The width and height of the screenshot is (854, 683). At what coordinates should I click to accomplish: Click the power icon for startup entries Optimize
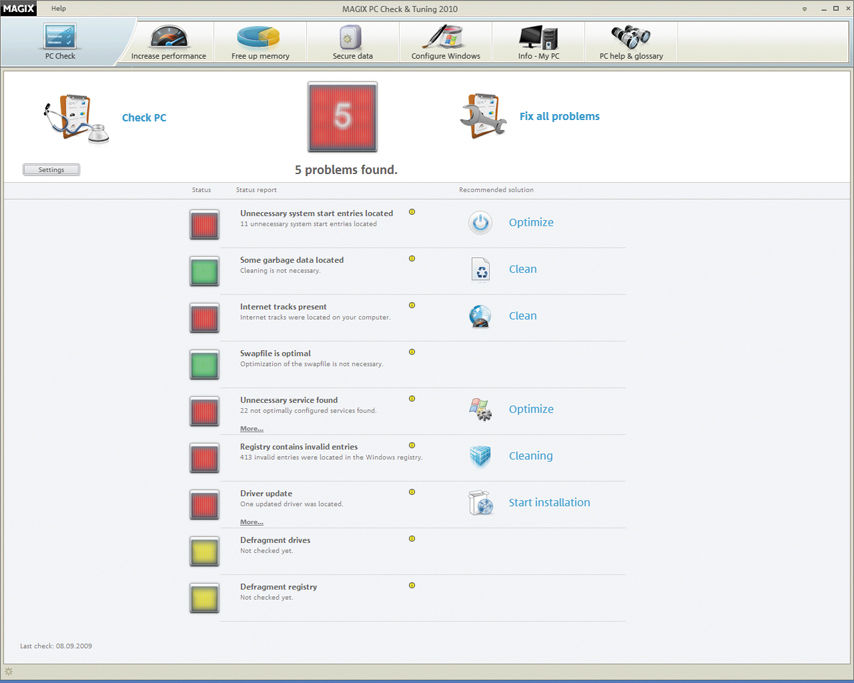pyautogui.click(x=480, y=222)
